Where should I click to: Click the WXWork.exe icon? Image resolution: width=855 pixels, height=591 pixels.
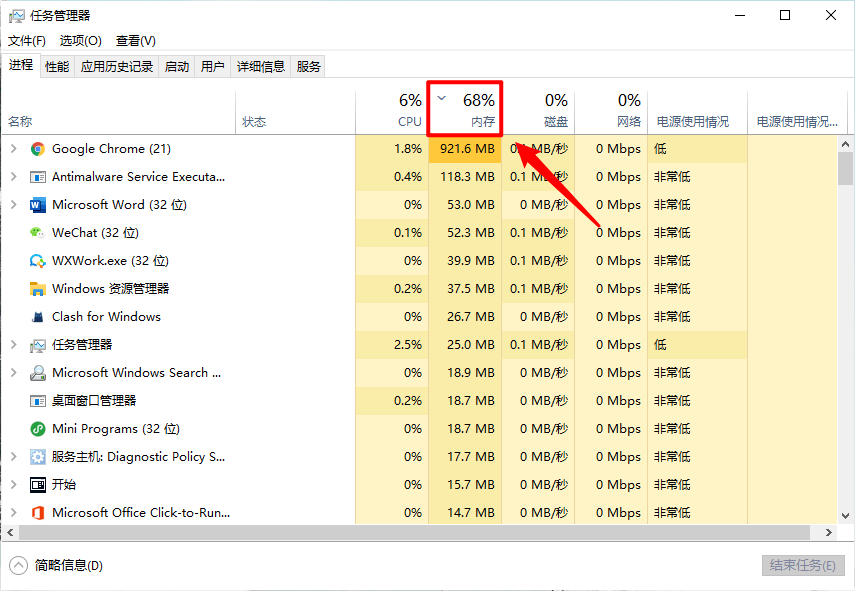pos(38,260)
